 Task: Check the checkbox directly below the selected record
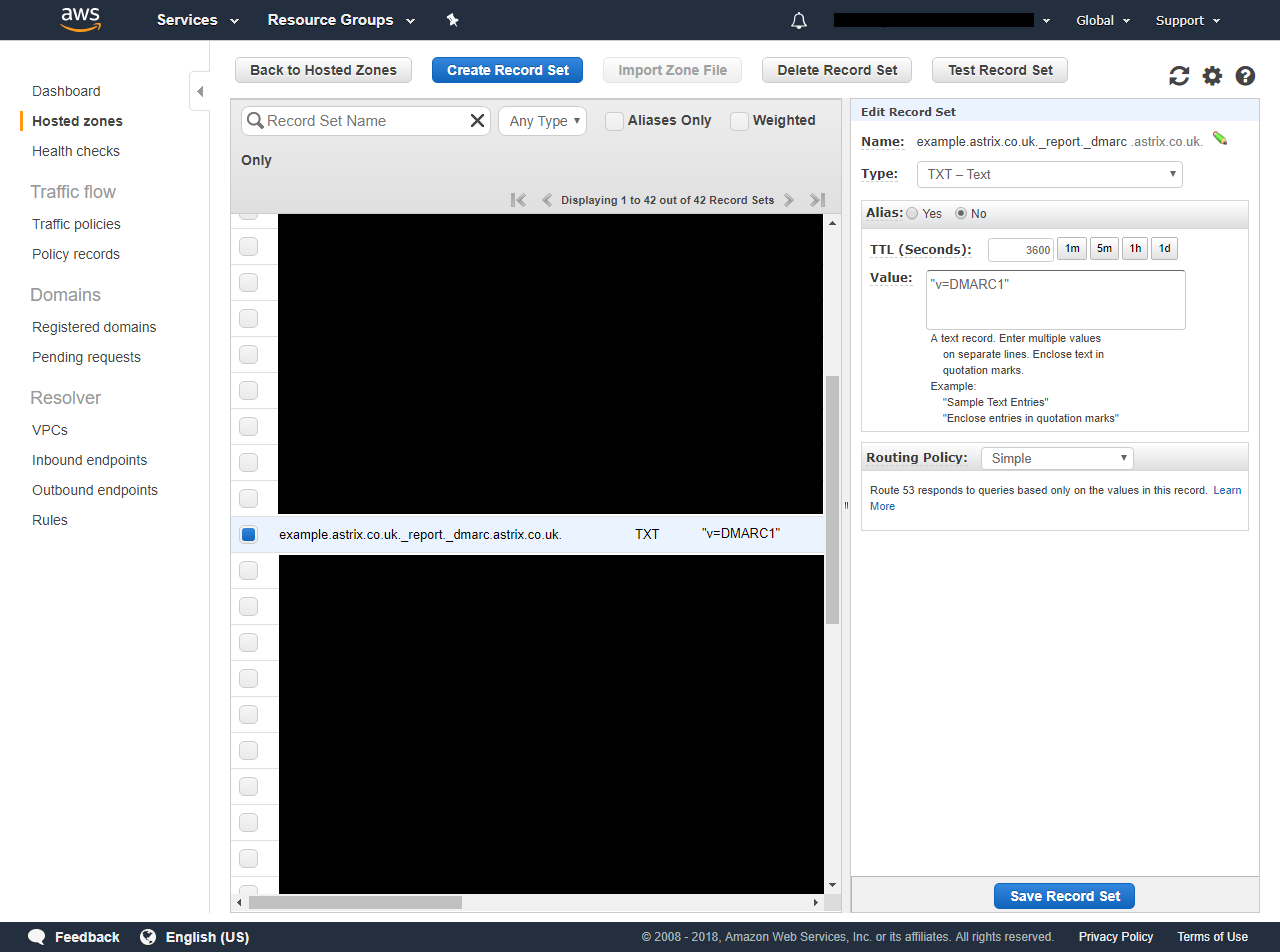[248, 570]
